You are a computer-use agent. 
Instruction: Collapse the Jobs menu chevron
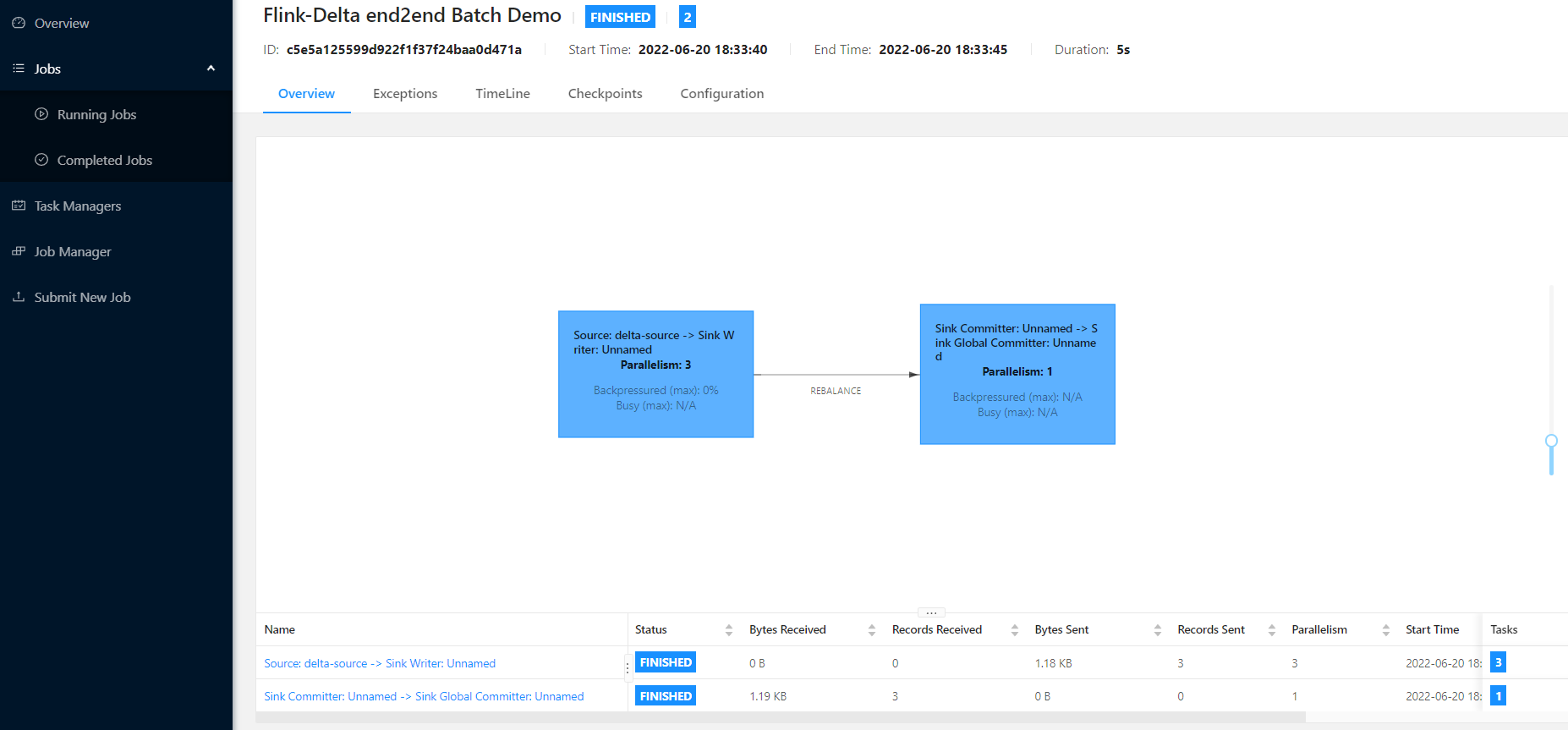coord(211,69)
